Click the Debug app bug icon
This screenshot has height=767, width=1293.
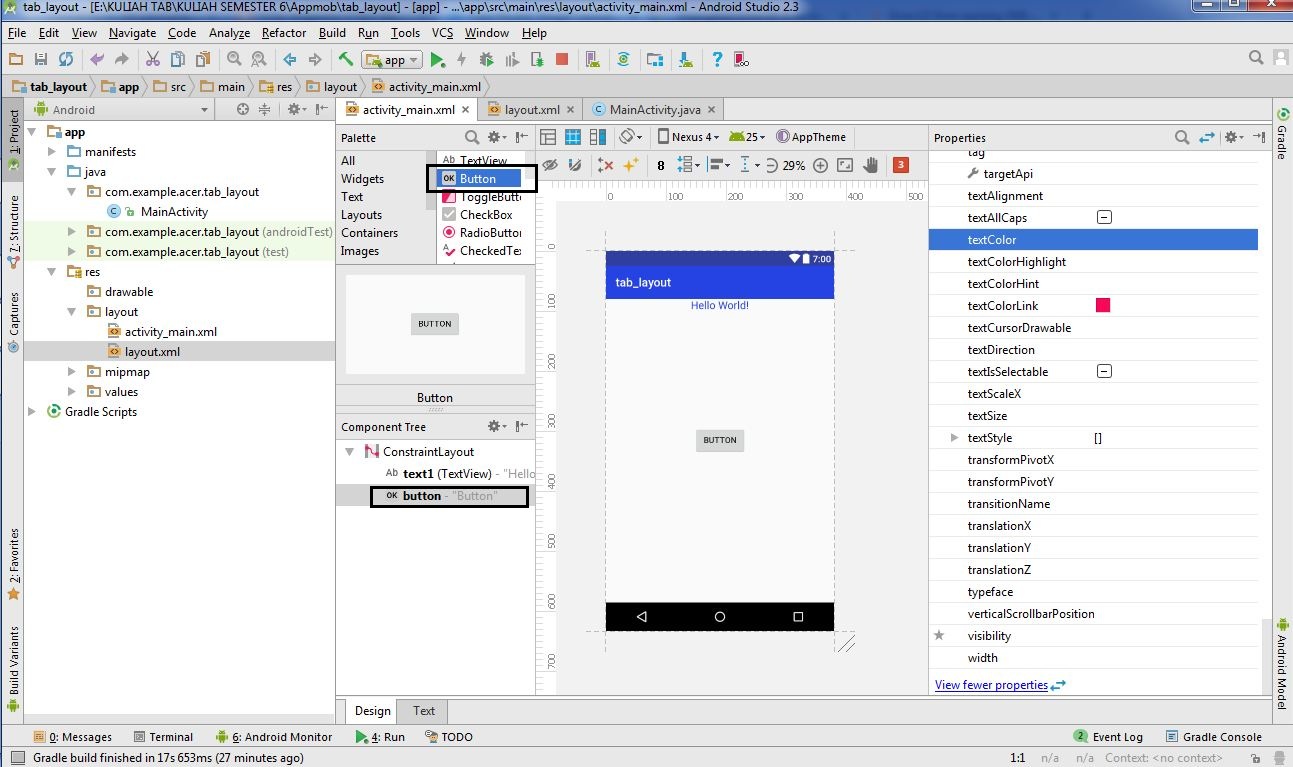pyautogui.click(x=486, y=60)
